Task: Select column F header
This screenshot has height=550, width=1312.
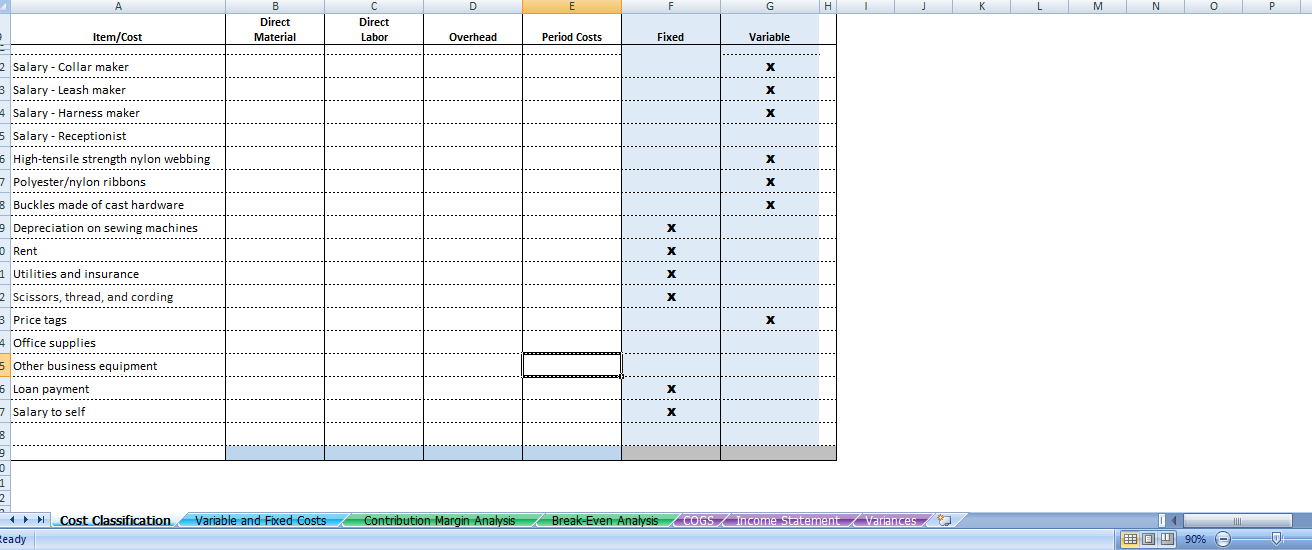Action: point(671,6)
